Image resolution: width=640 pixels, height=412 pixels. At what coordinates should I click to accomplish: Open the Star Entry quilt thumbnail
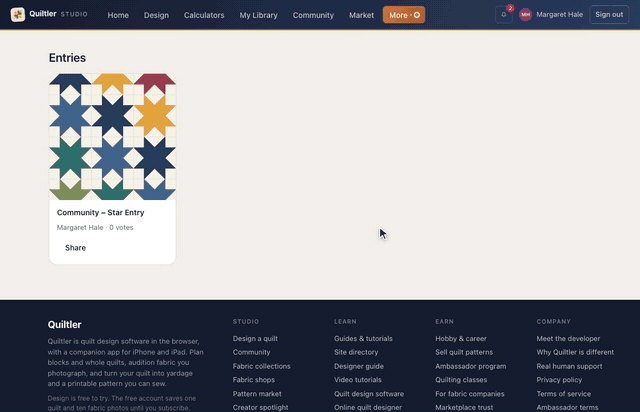coord(112,137)
